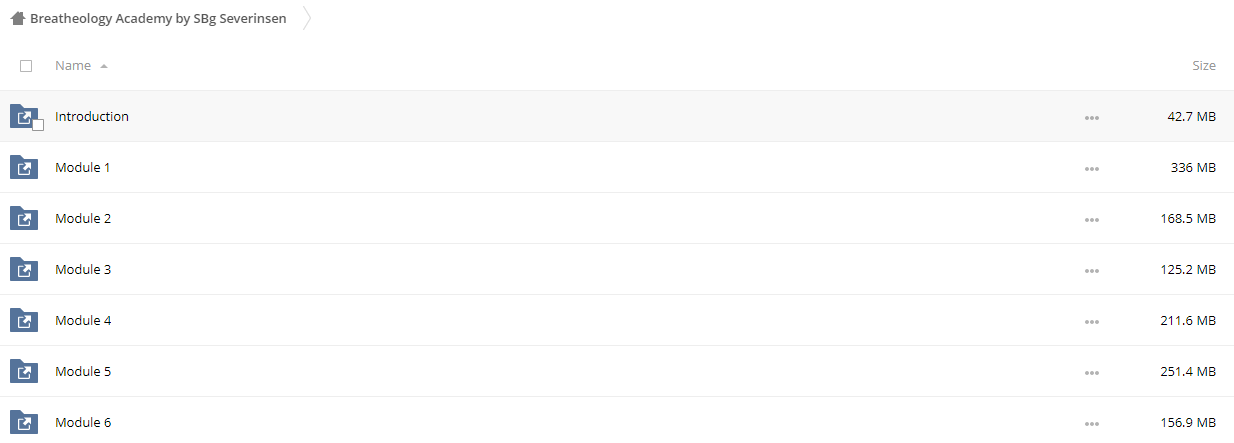
Task: Click the Module 3 folder icon
Action: 23,269
